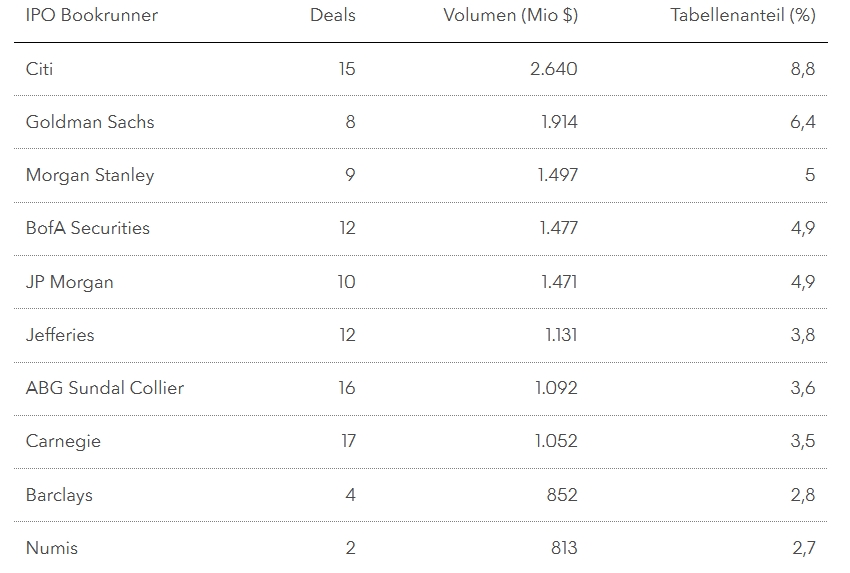This screenshot has width=850, height=573.
Task: Click Barclays volume value 852
Action: pyautogui.click(x=562, y=495)
